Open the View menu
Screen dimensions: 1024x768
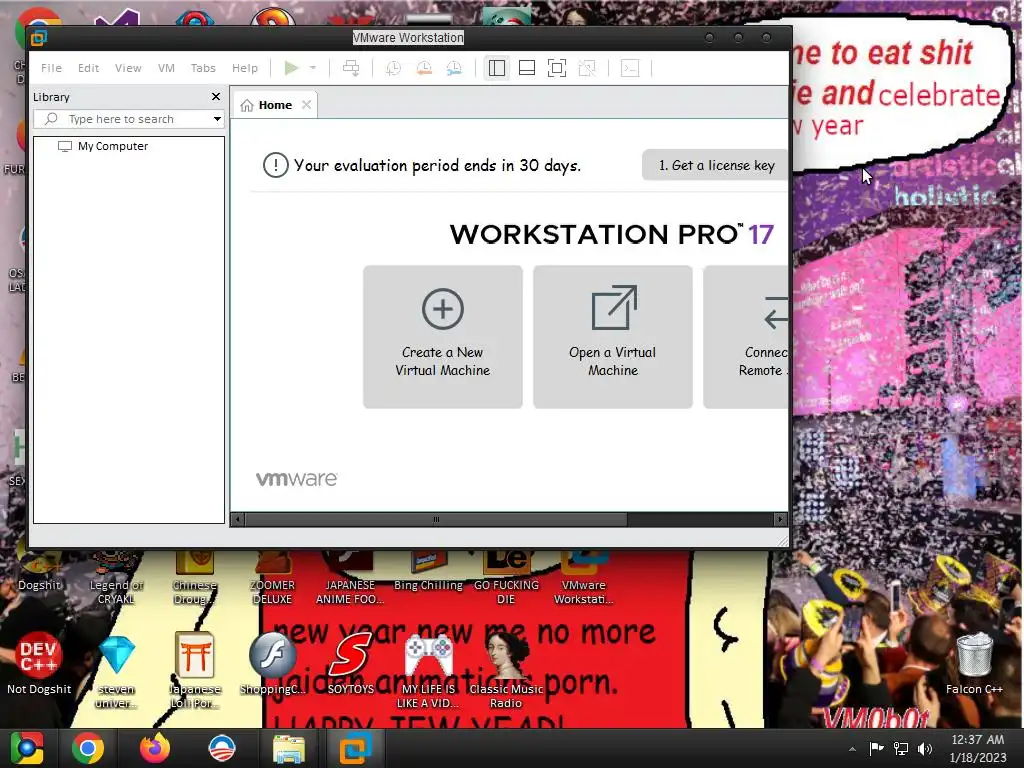pos(128,68)
